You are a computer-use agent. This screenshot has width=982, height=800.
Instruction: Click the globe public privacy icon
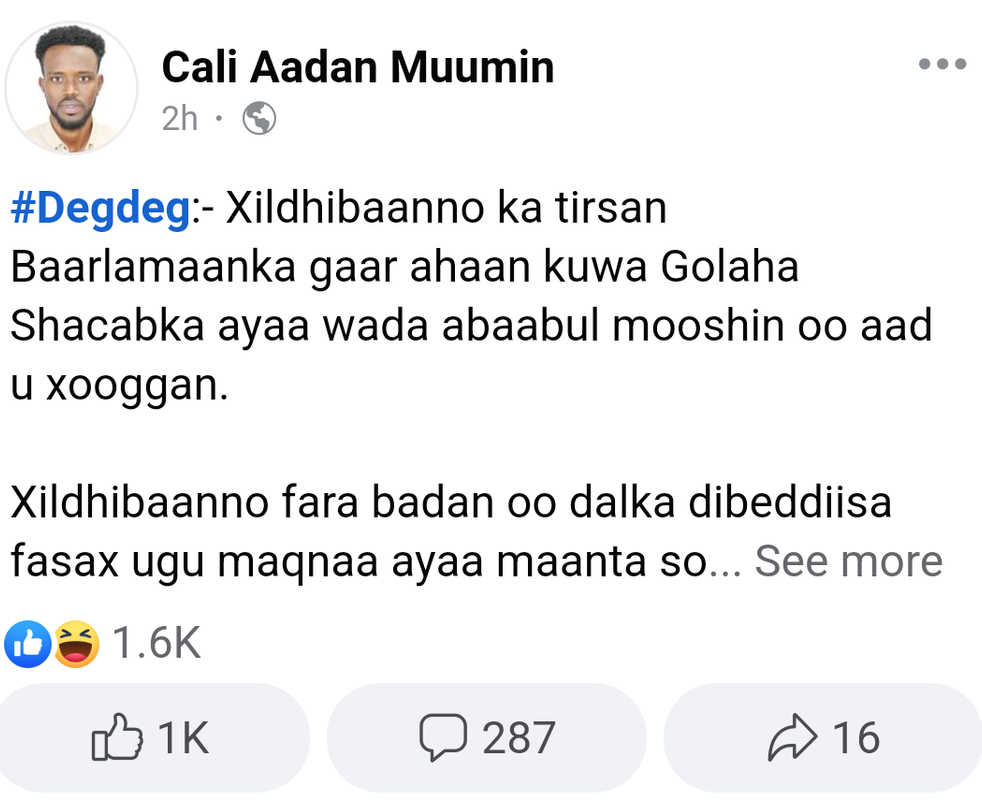point(260,119)
